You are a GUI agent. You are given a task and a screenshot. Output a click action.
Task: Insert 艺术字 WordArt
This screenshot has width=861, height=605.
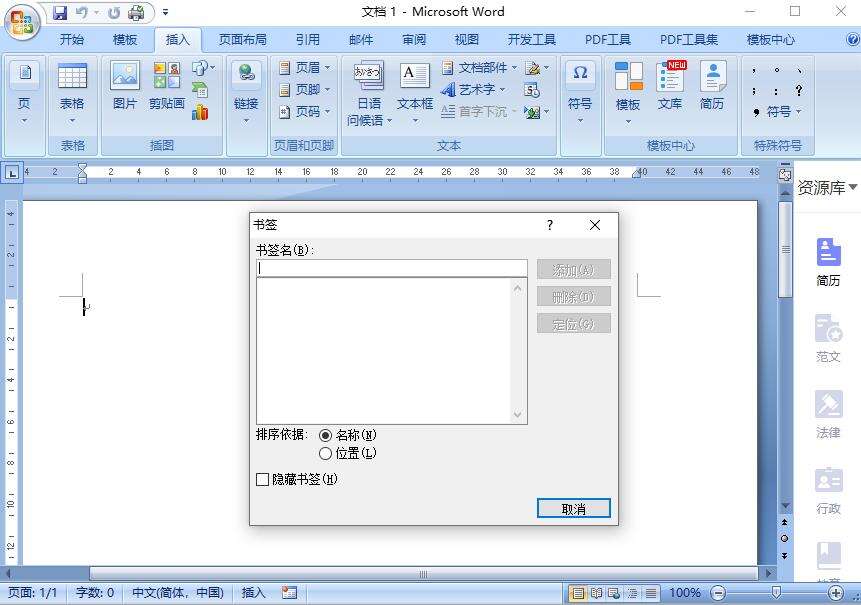point(473,89)
